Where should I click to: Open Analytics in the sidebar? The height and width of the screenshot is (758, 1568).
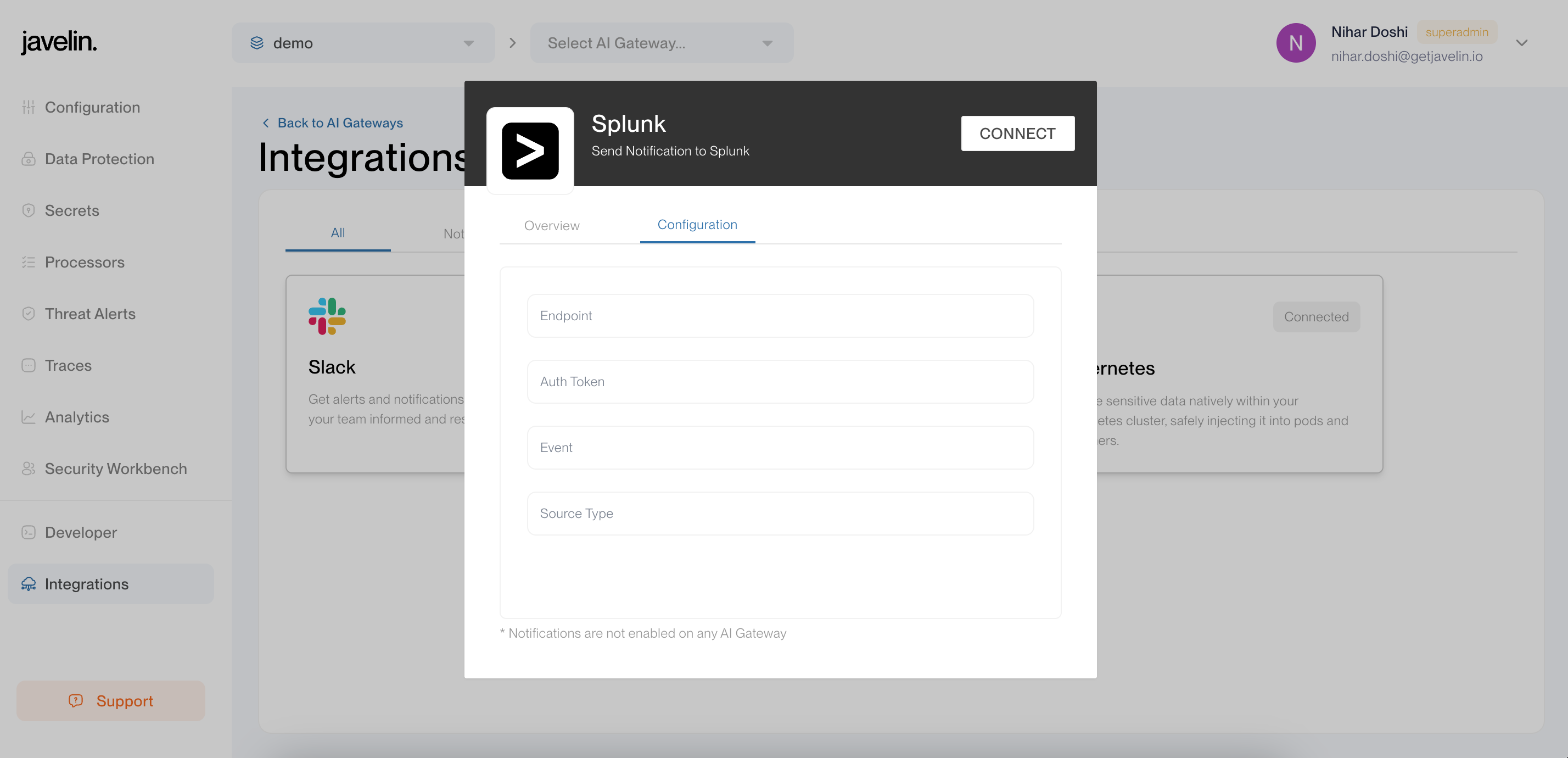[x=111, y=417]
